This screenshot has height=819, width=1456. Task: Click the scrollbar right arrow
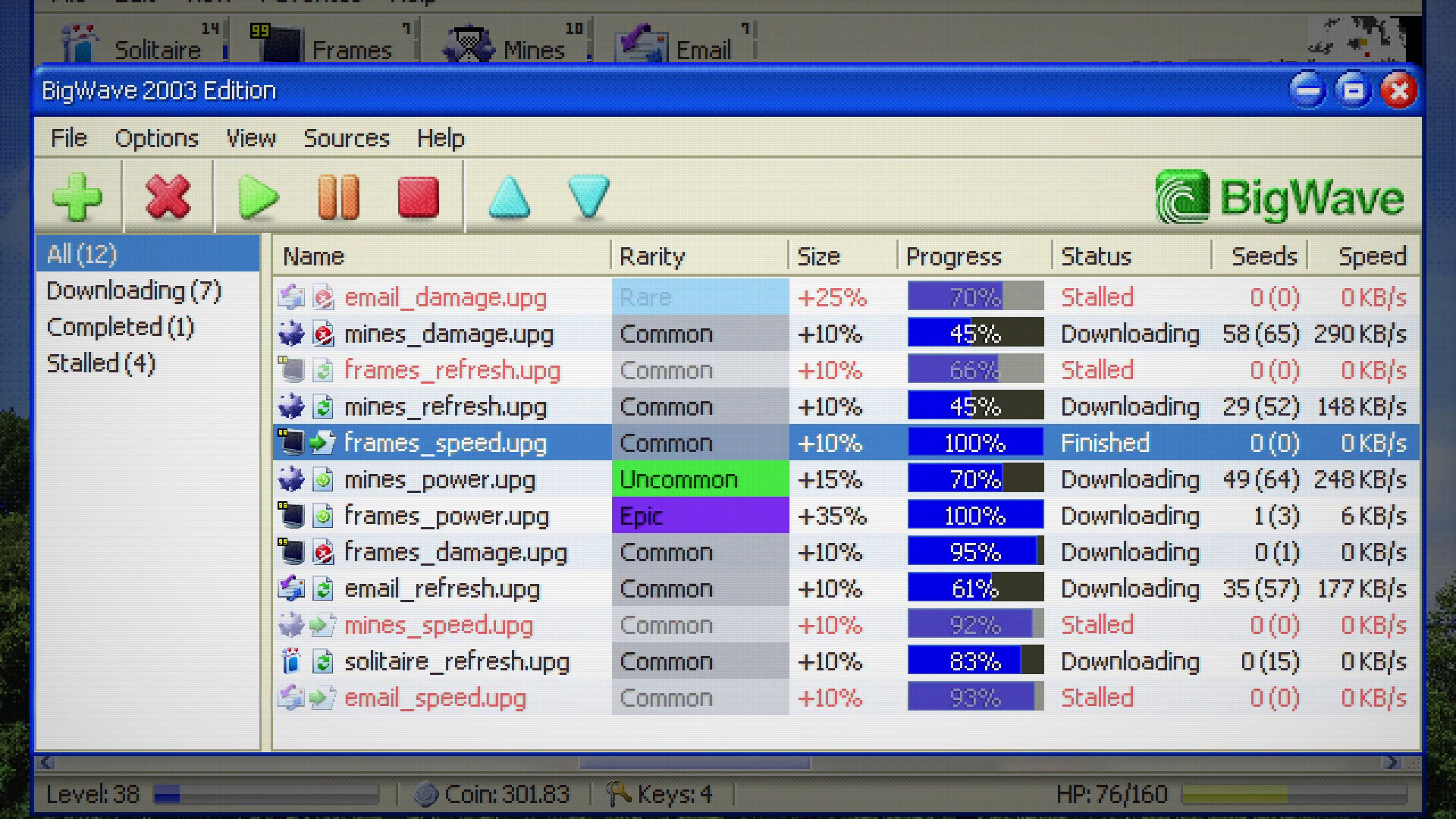point(1391,762)
